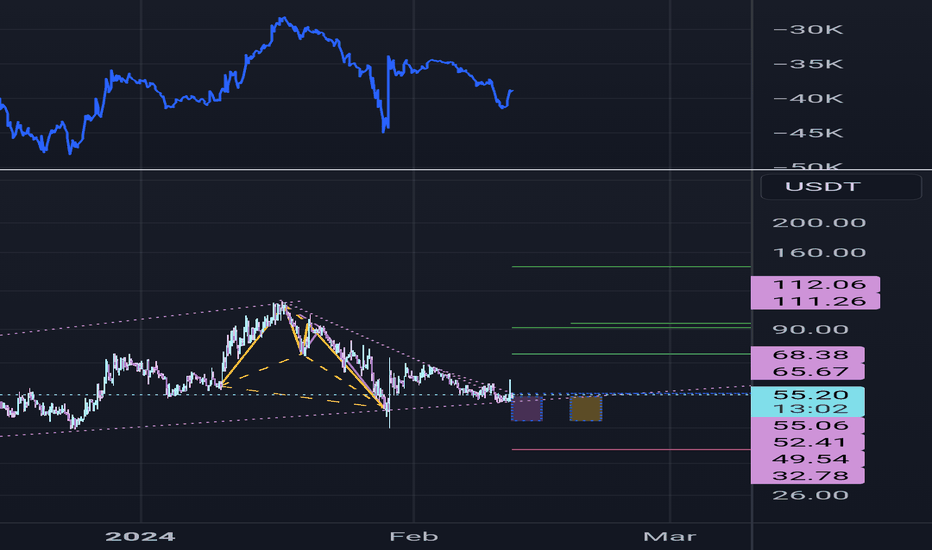Click the 52.41 price label
This screenshot has width=932, height=550.
click(808, 442)
